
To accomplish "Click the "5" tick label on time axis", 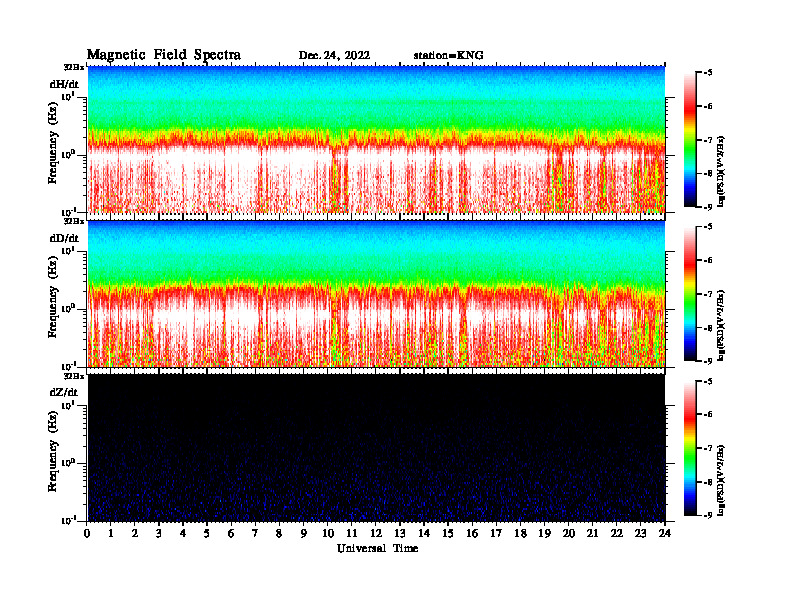I will [207, 534].
